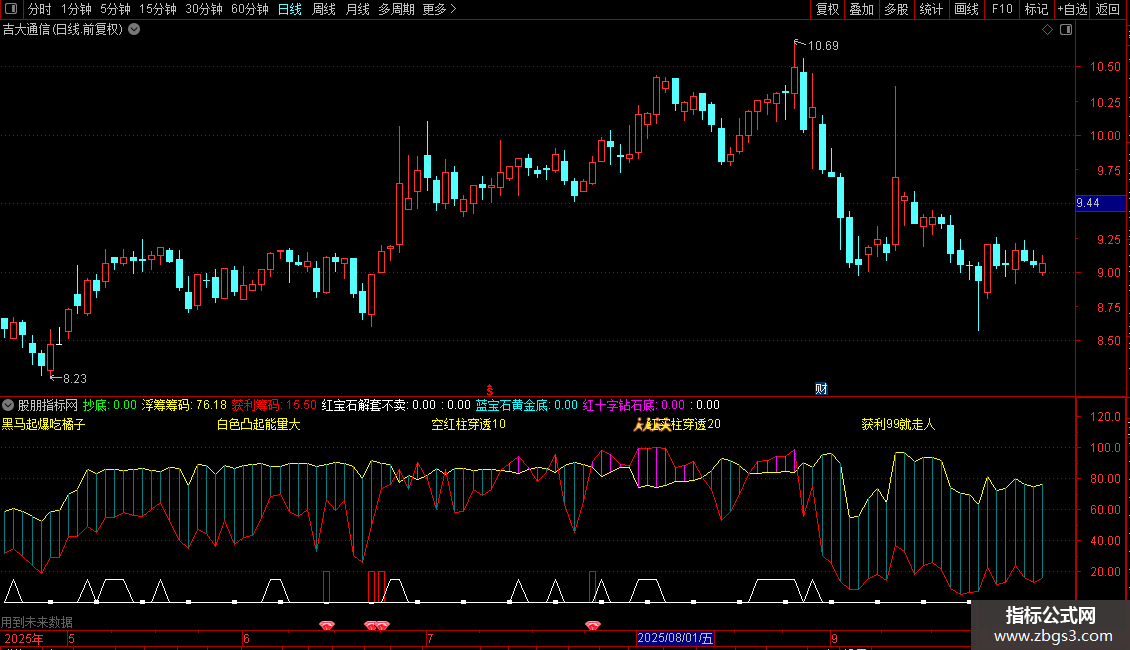Viewport: 1130px width, 650px height.
Task: Click the 白色凸起能量大 text
Action: coord(259,424)
